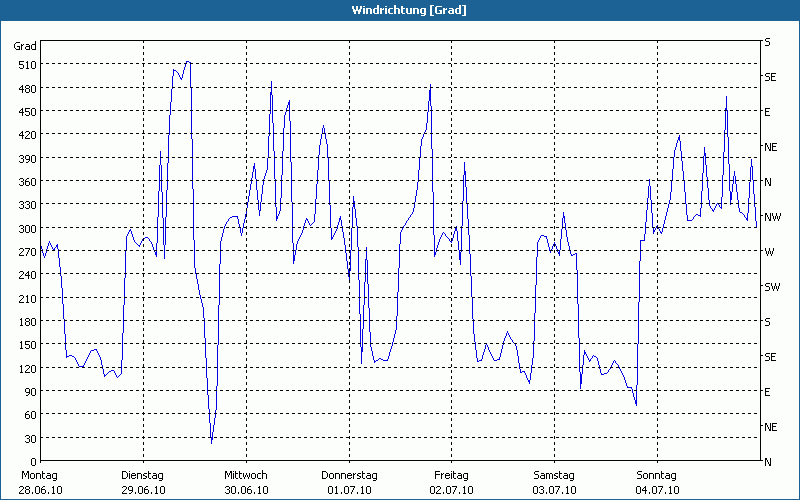Select the '450' value on the left axis
The image size is (800, 500).
click(x=28, y=112)
